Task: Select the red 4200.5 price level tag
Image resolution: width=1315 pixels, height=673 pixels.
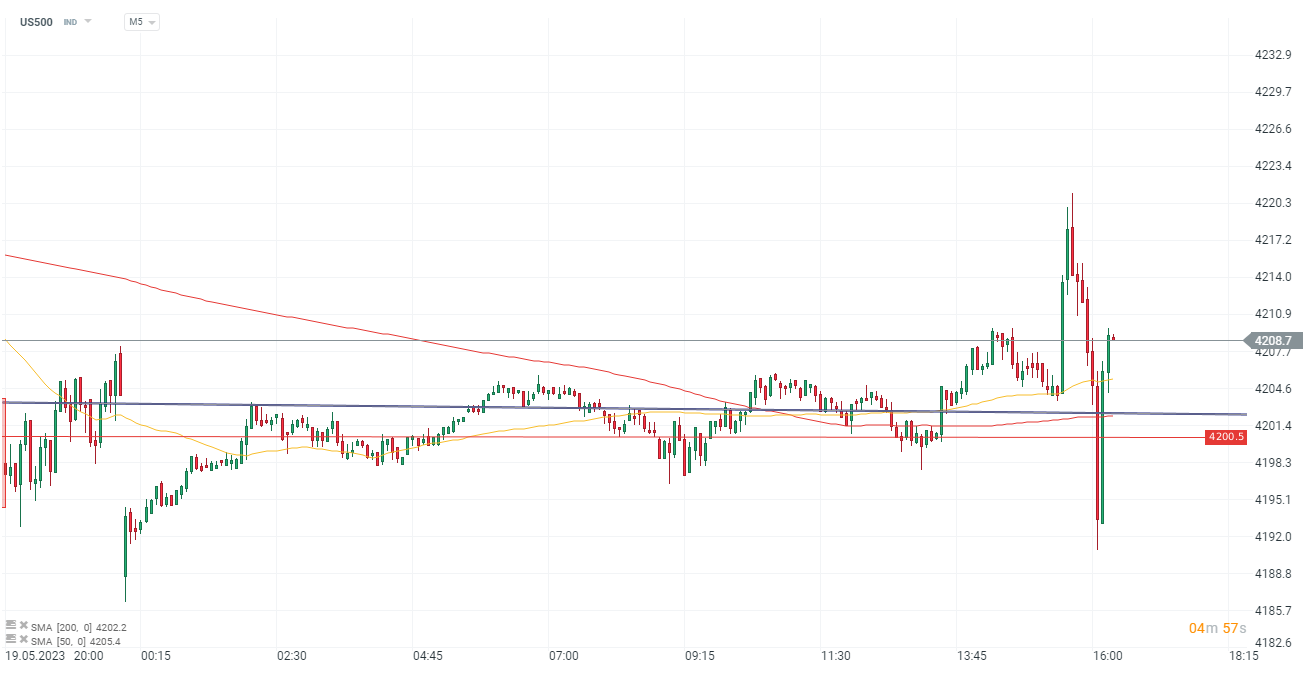Action: [1225, 437]
